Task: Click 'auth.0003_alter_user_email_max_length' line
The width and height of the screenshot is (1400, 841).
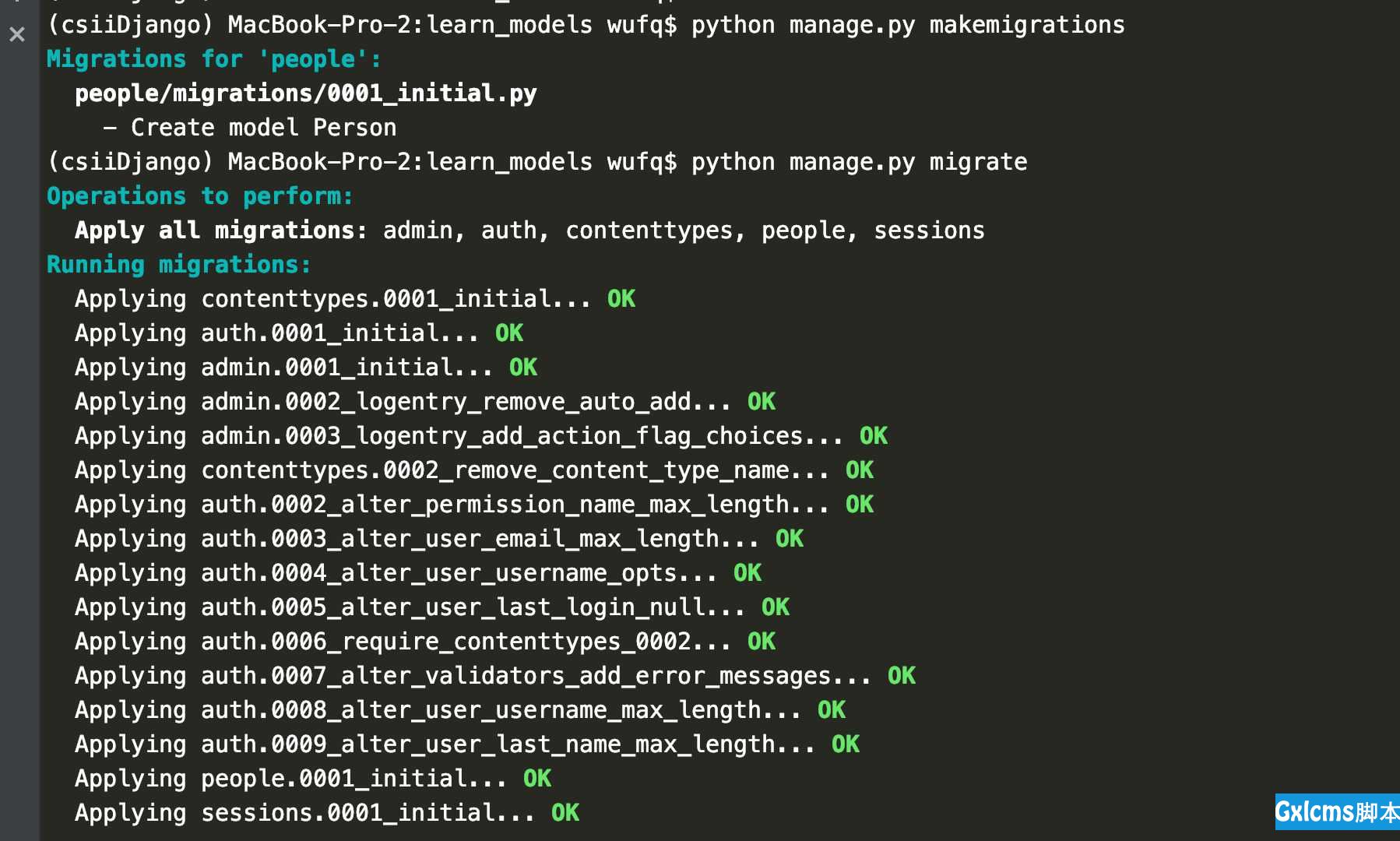Action: [439, 539]
